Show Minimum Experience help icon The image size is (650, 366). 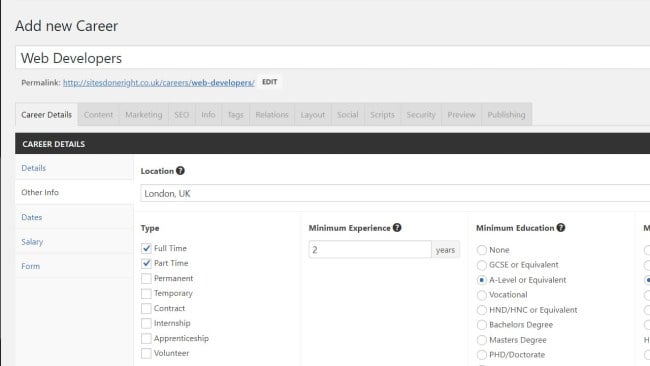tap(397, 228)
